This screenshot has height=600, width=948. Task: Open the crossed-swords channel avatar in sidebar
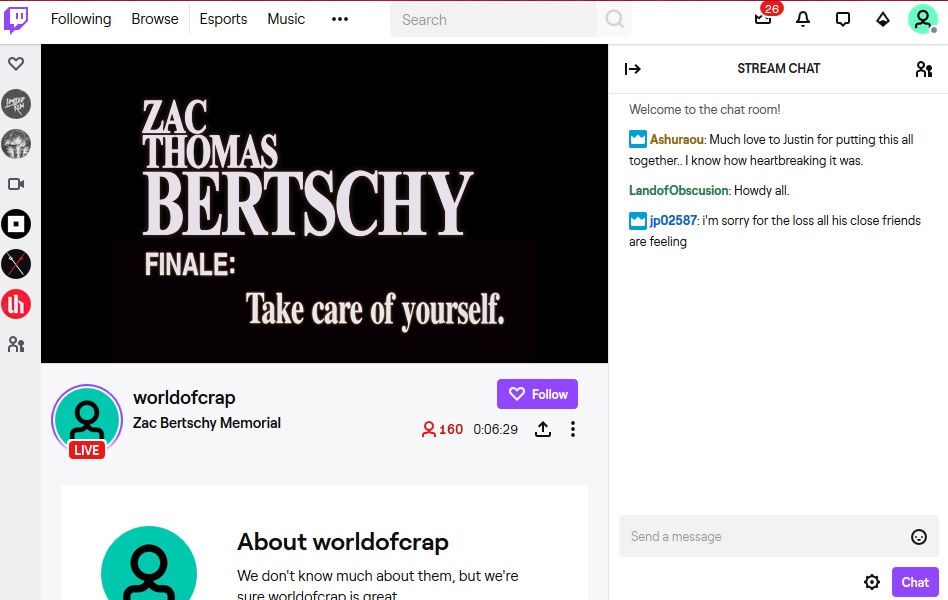click(x=16, y=264)
